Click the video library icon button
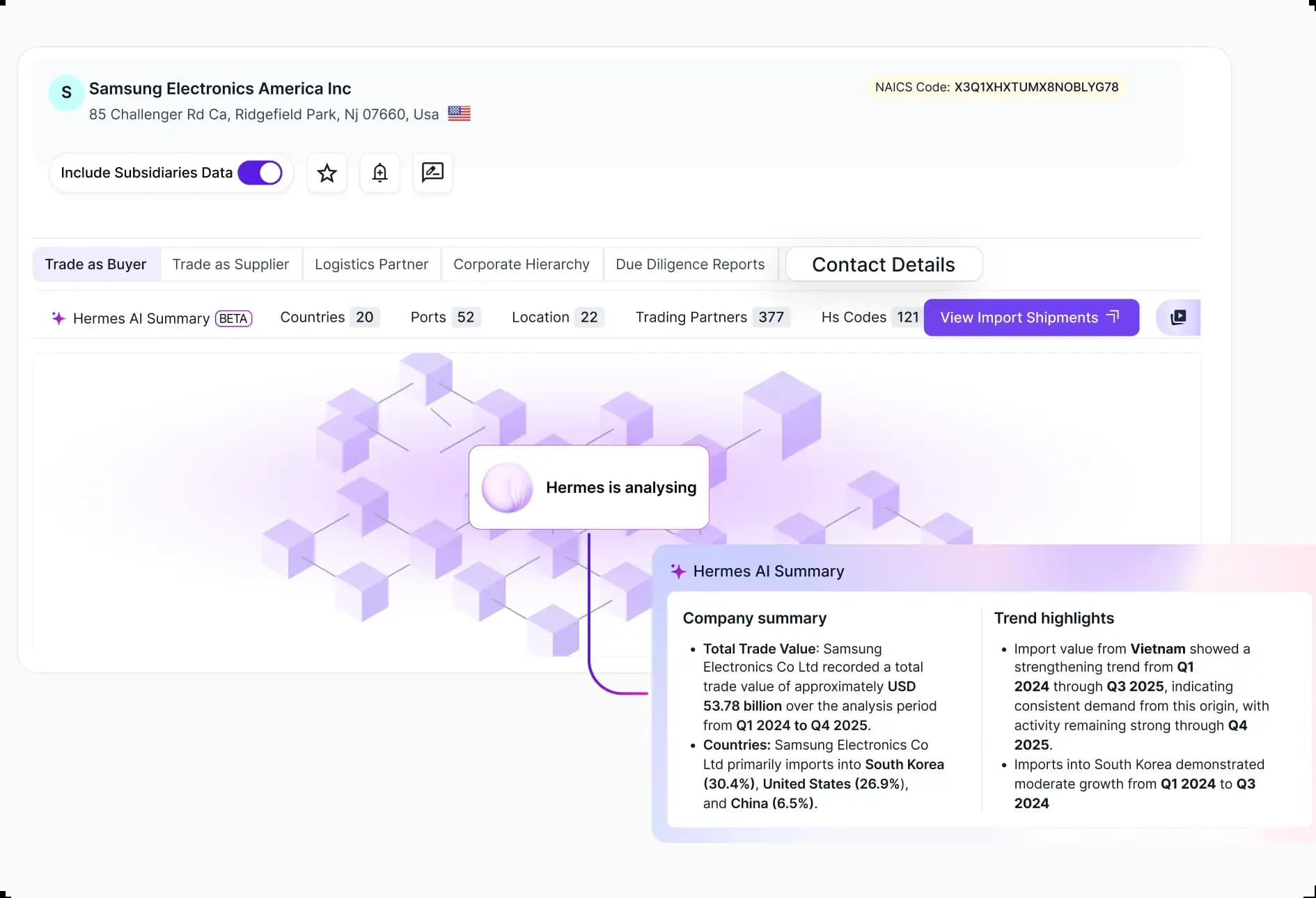The height and width of the screenshot is (898, 1316). [1178, 317]
